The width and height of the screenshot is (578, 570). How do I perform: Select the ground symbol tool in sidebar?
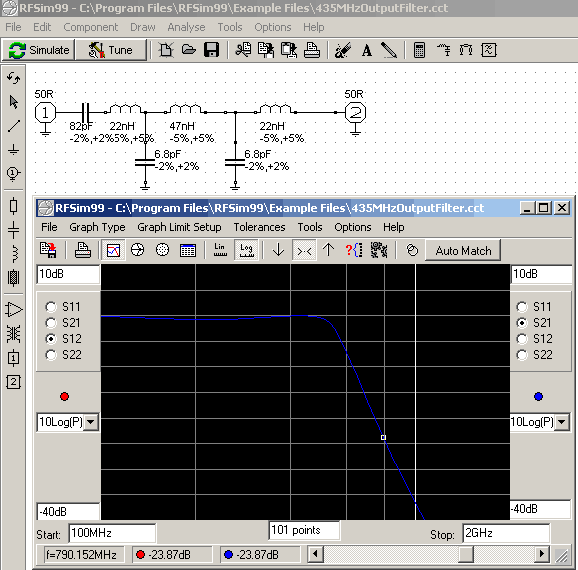tap(13, 149)
